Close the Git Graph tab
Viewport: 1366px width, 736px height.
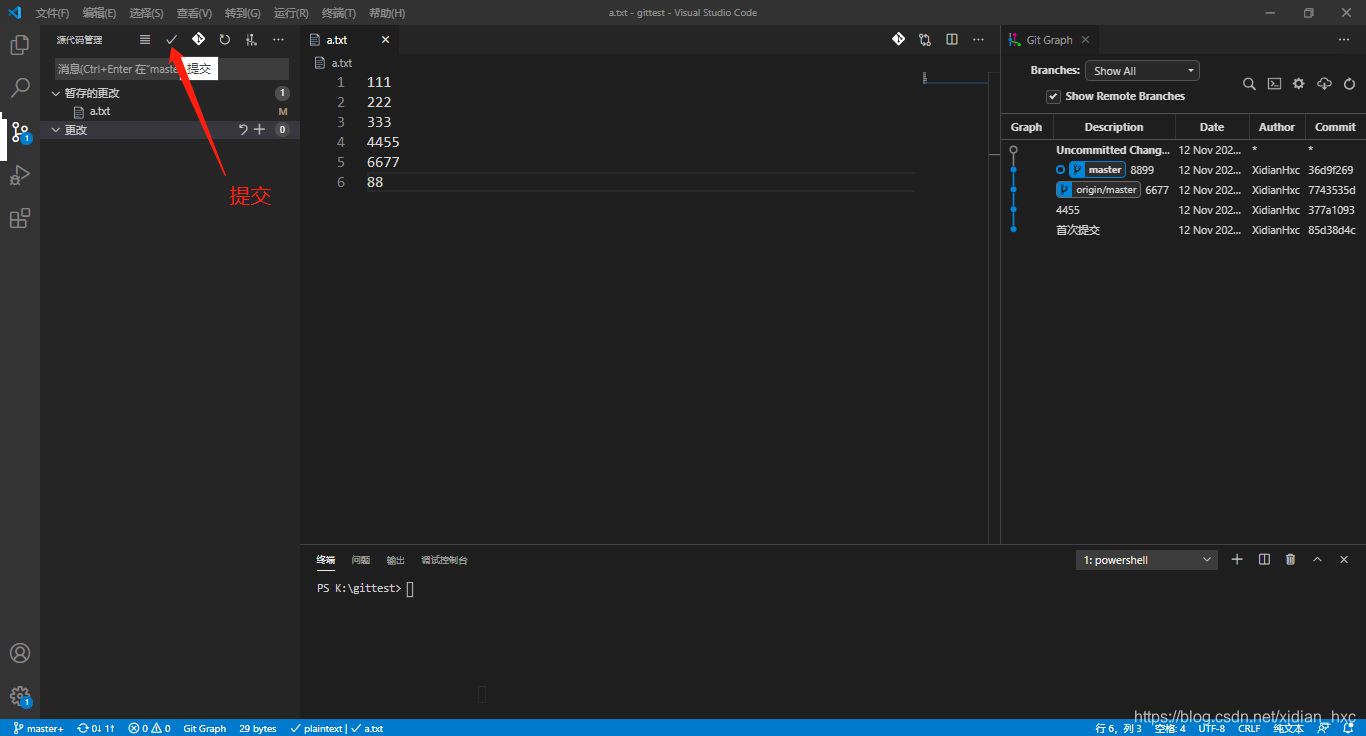(1085, 40)
